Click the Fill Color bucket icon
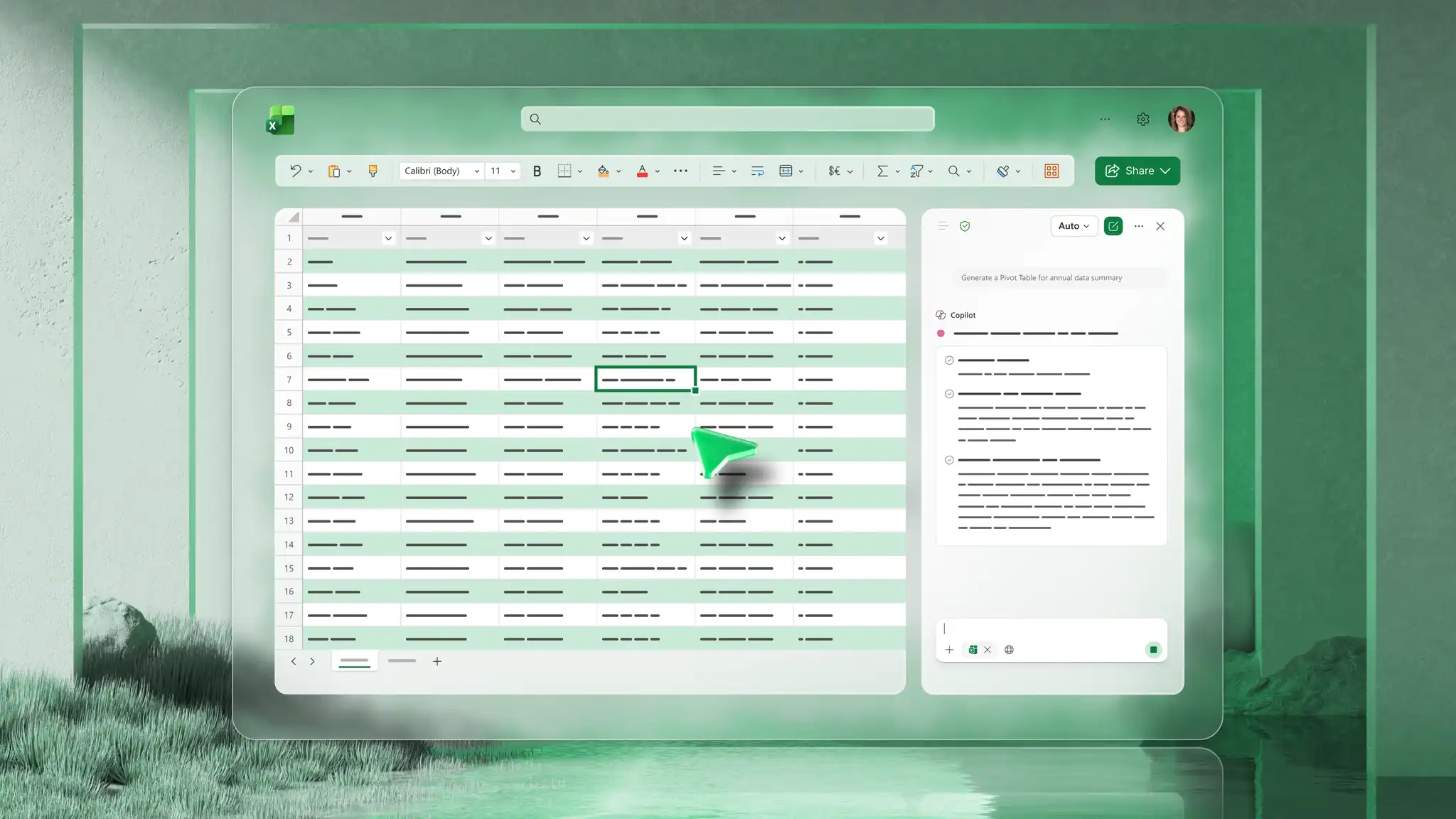The image size is (1456, 819). tap(603, 171)
